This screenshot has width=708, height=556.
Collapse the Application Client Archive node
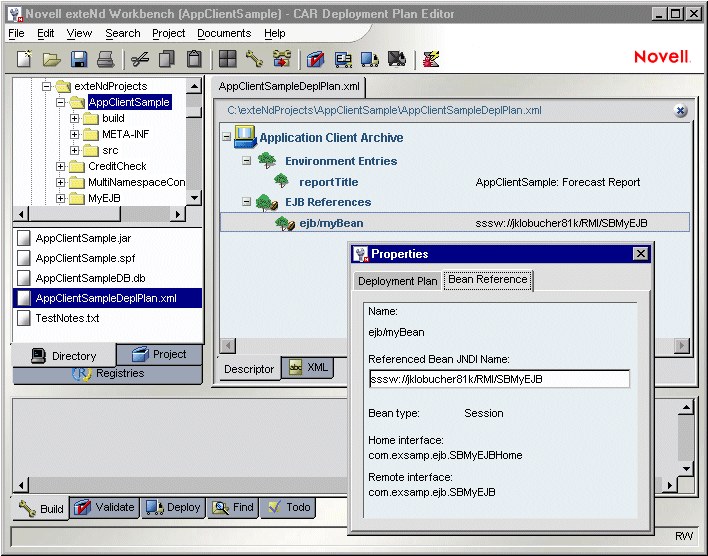tap(227, 136)
